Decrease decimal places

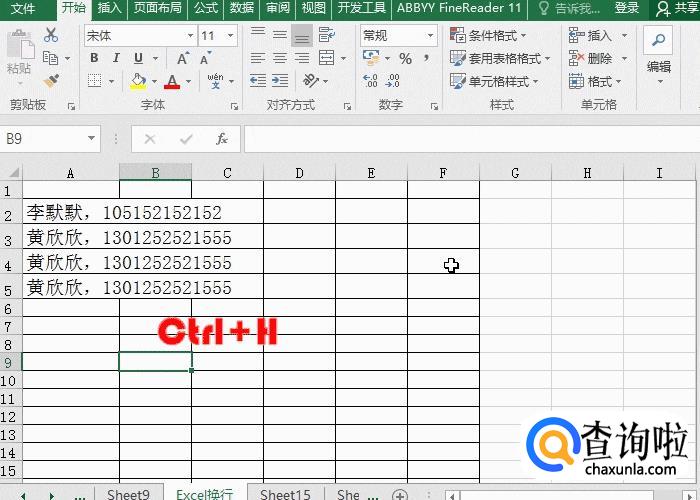point(392,81)
